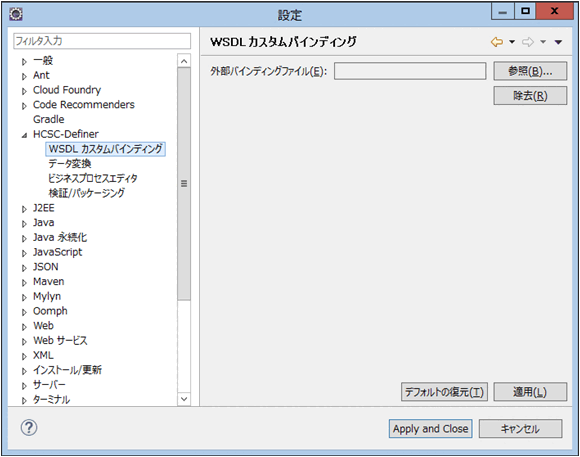Open the back history dropdown arrow
The width and height of the screenshot is (580, 457).
(x=512, y=42)
